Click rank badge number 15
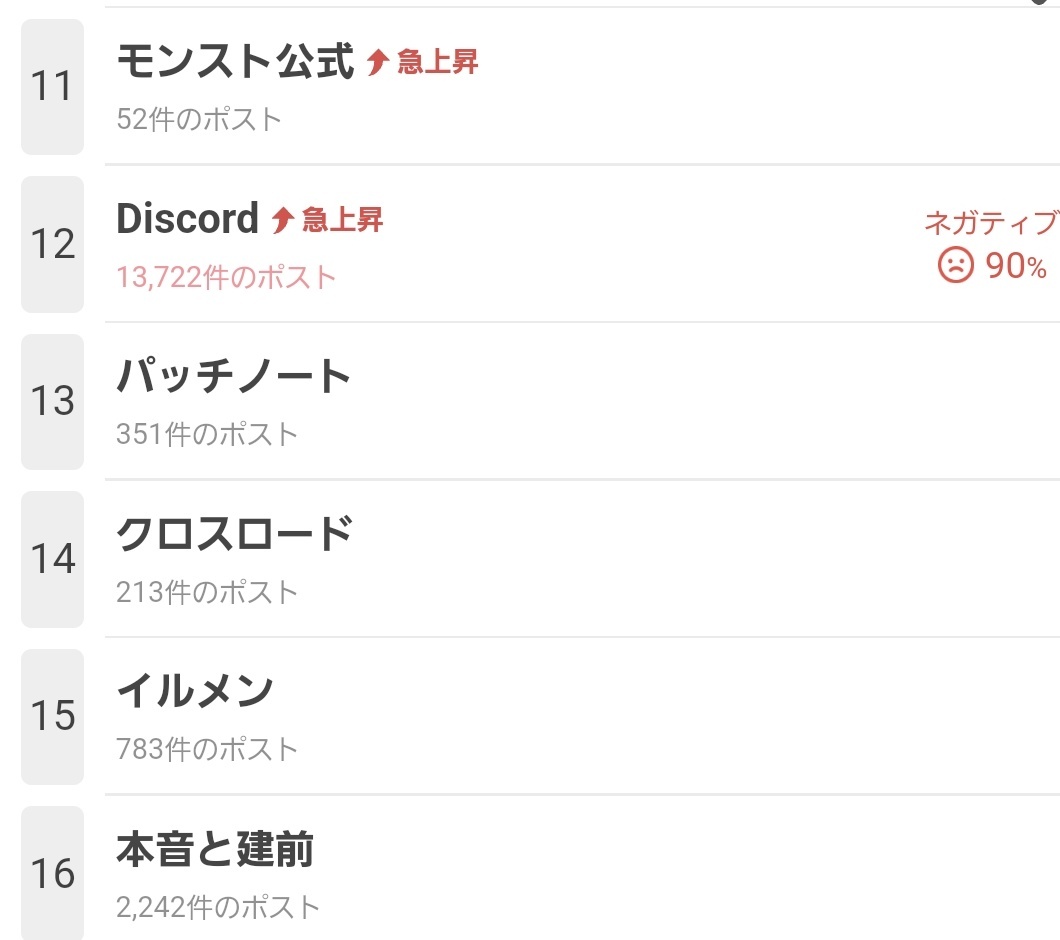This screenshot has height=940, width=1060. point(52,716)
